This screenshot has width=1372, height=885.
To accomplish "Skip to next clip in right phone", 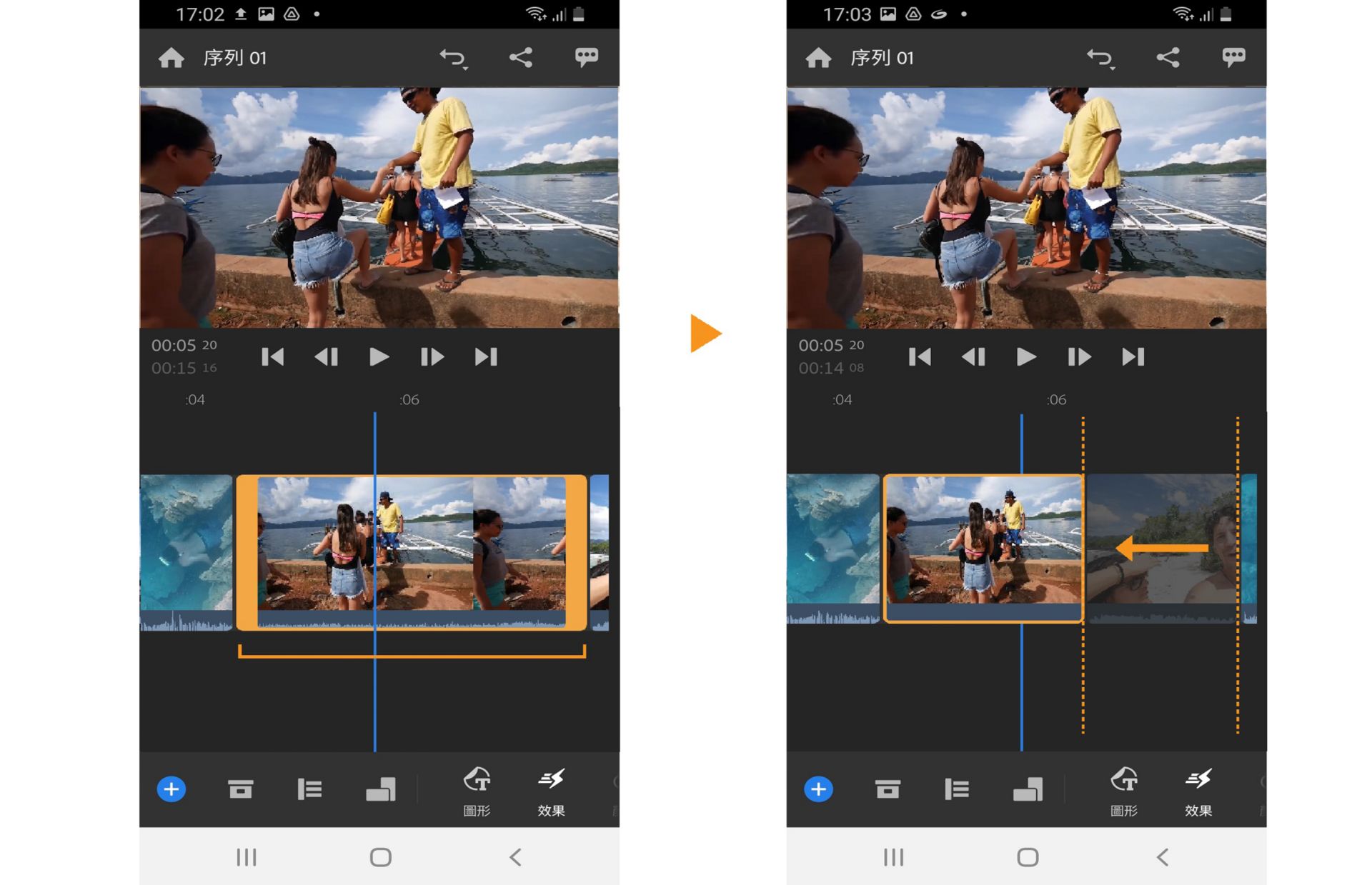I will tap(1133, 356).
